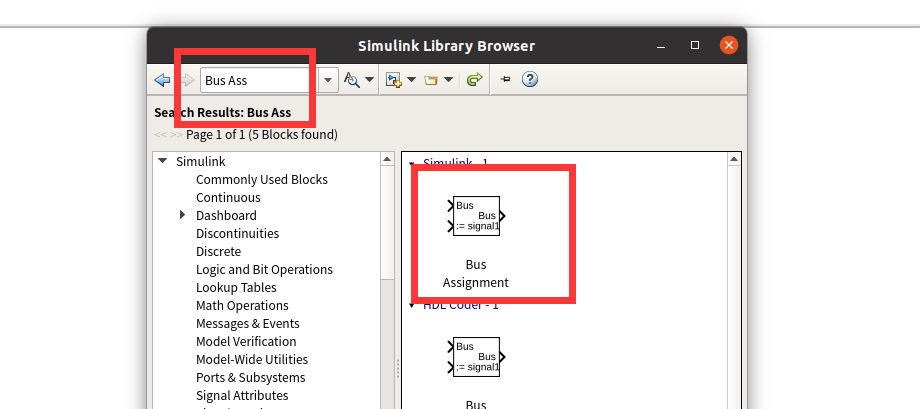Click the 'Bus Ass' search field
This screenshot has width=920, height=409.
[x=259, y=80]
